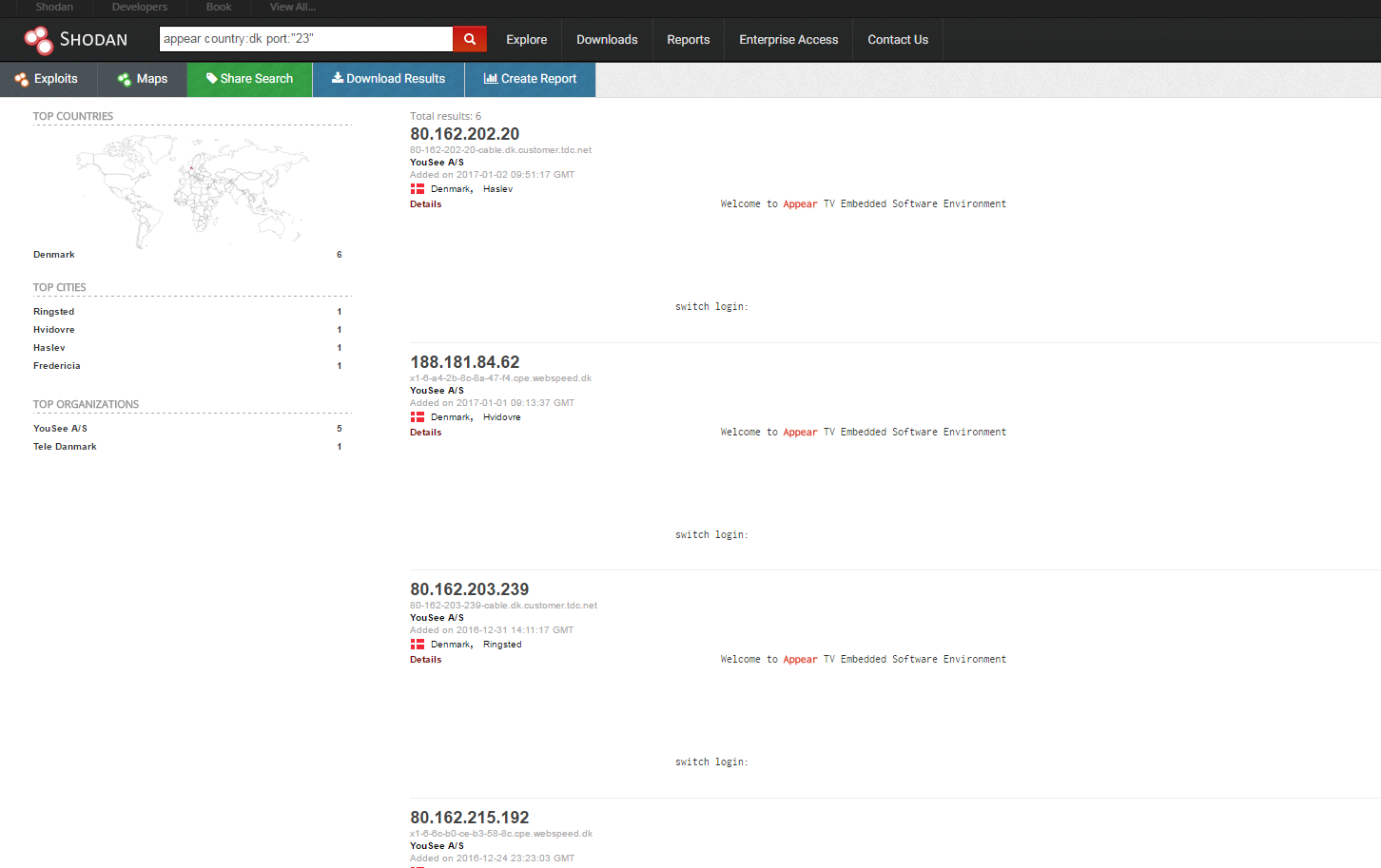
Task: Open host 188.181.84.62 result
Action: 464,362
